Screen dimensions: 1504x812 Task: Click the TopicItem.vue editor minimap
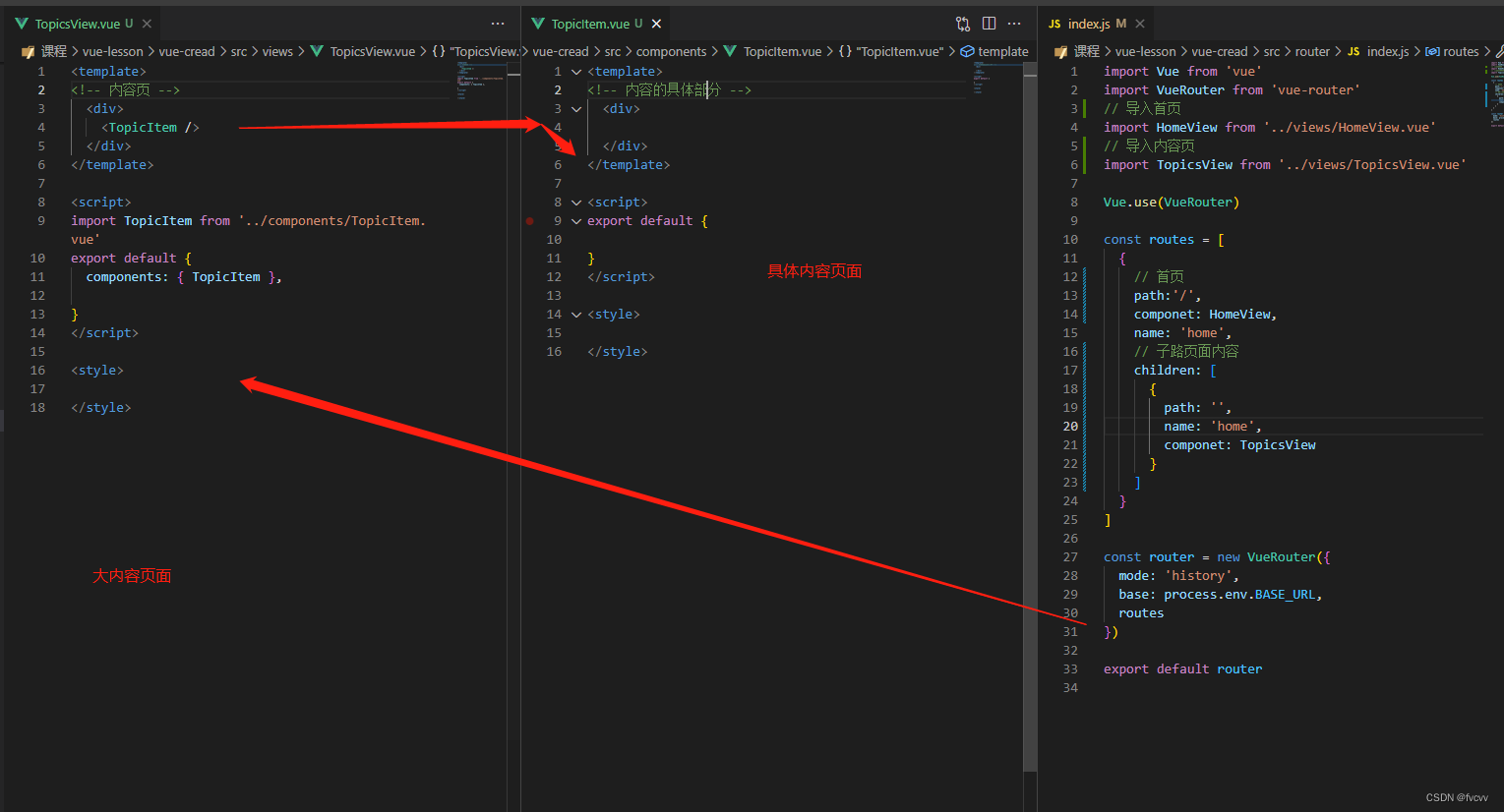(x=995, y=79)
